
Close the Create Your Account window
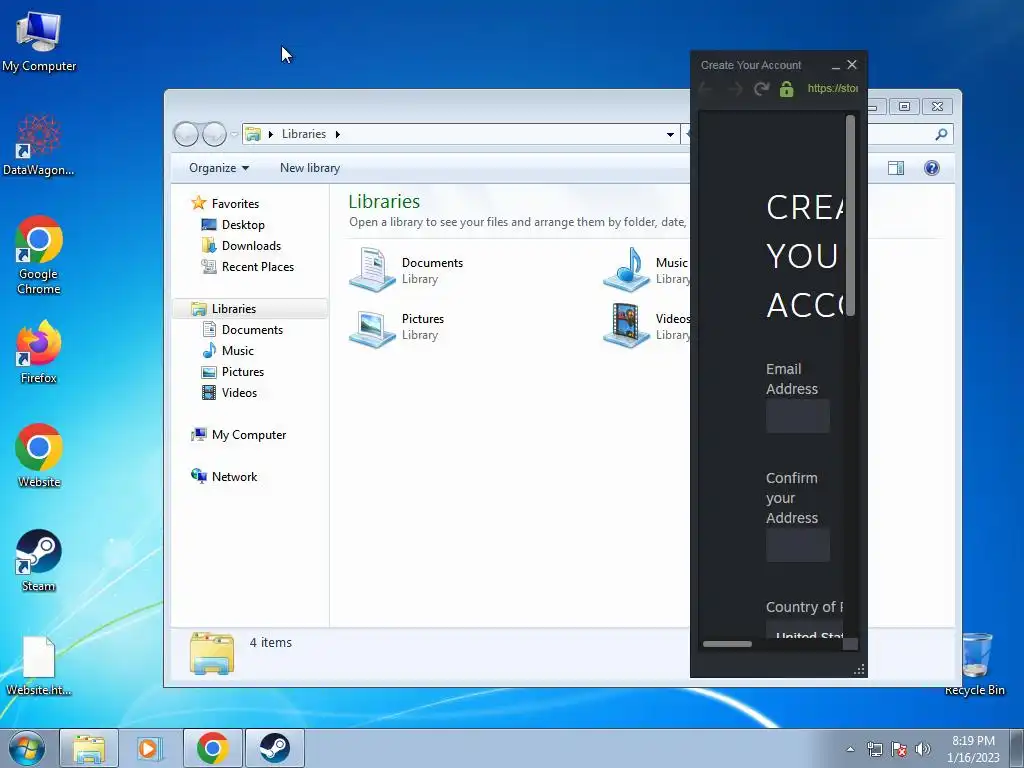coord(852,65)
